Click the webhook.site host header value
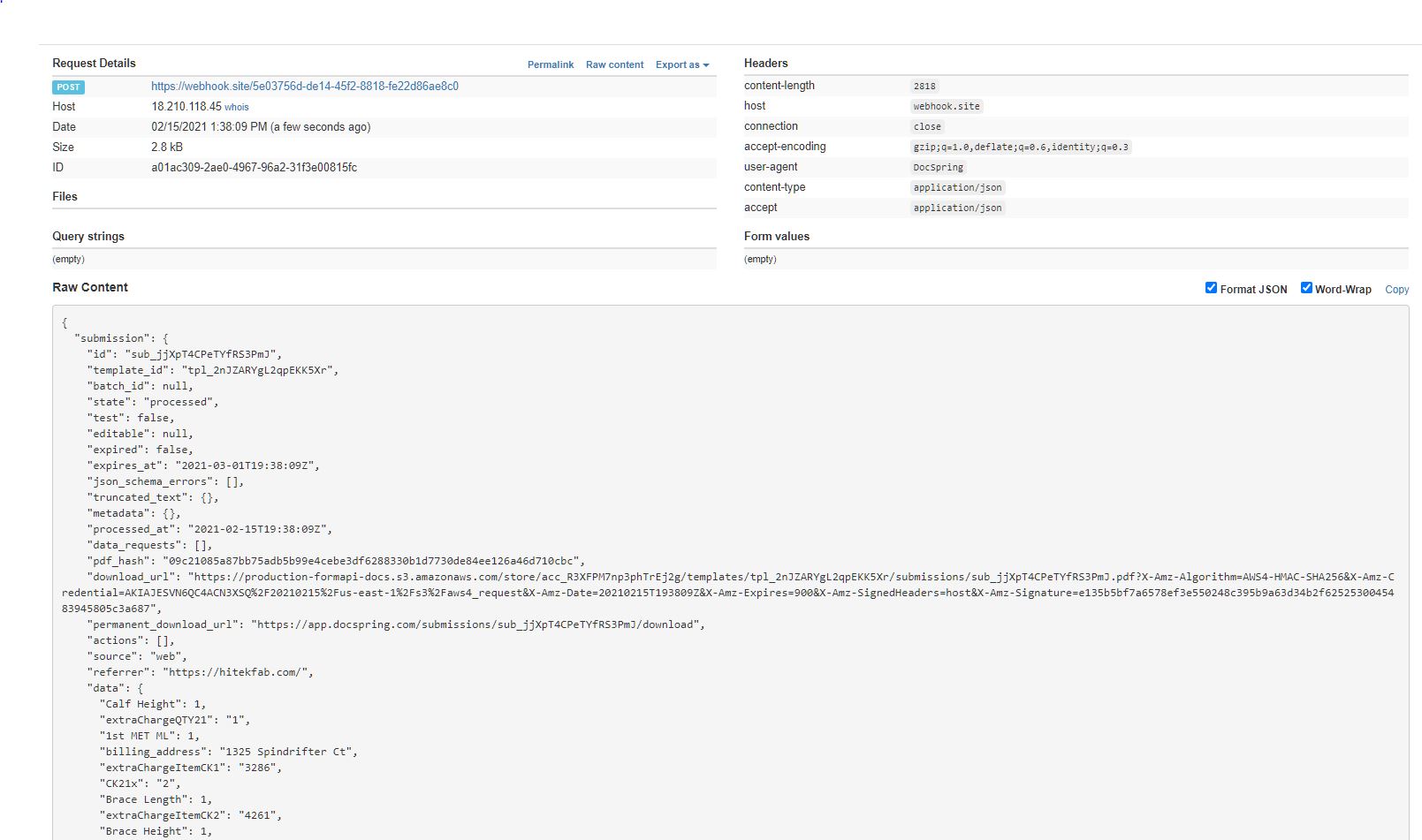The image size is (1422, 840). point(946,107)
